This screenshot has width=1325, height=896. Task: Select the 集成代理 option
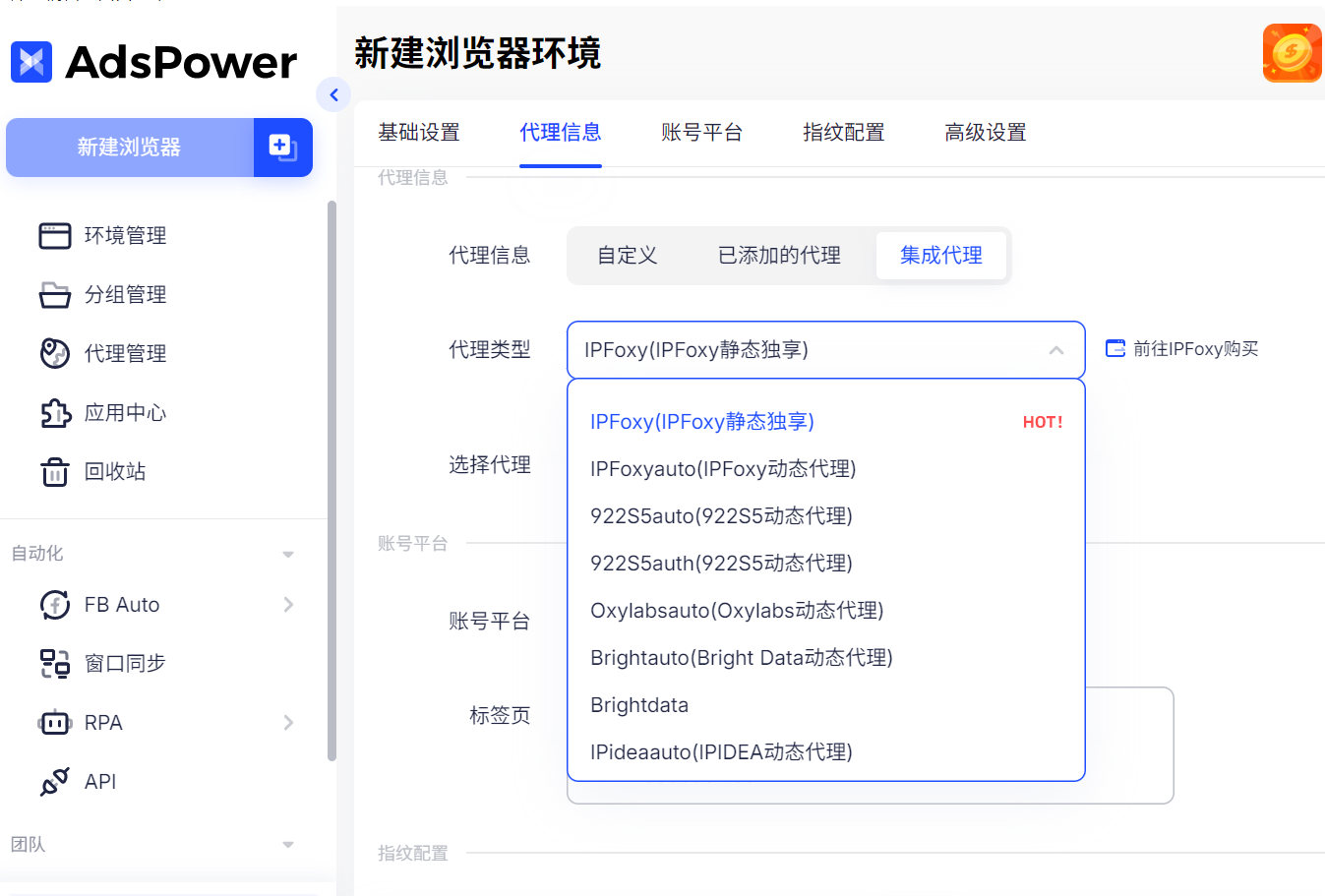pos(941,256)
